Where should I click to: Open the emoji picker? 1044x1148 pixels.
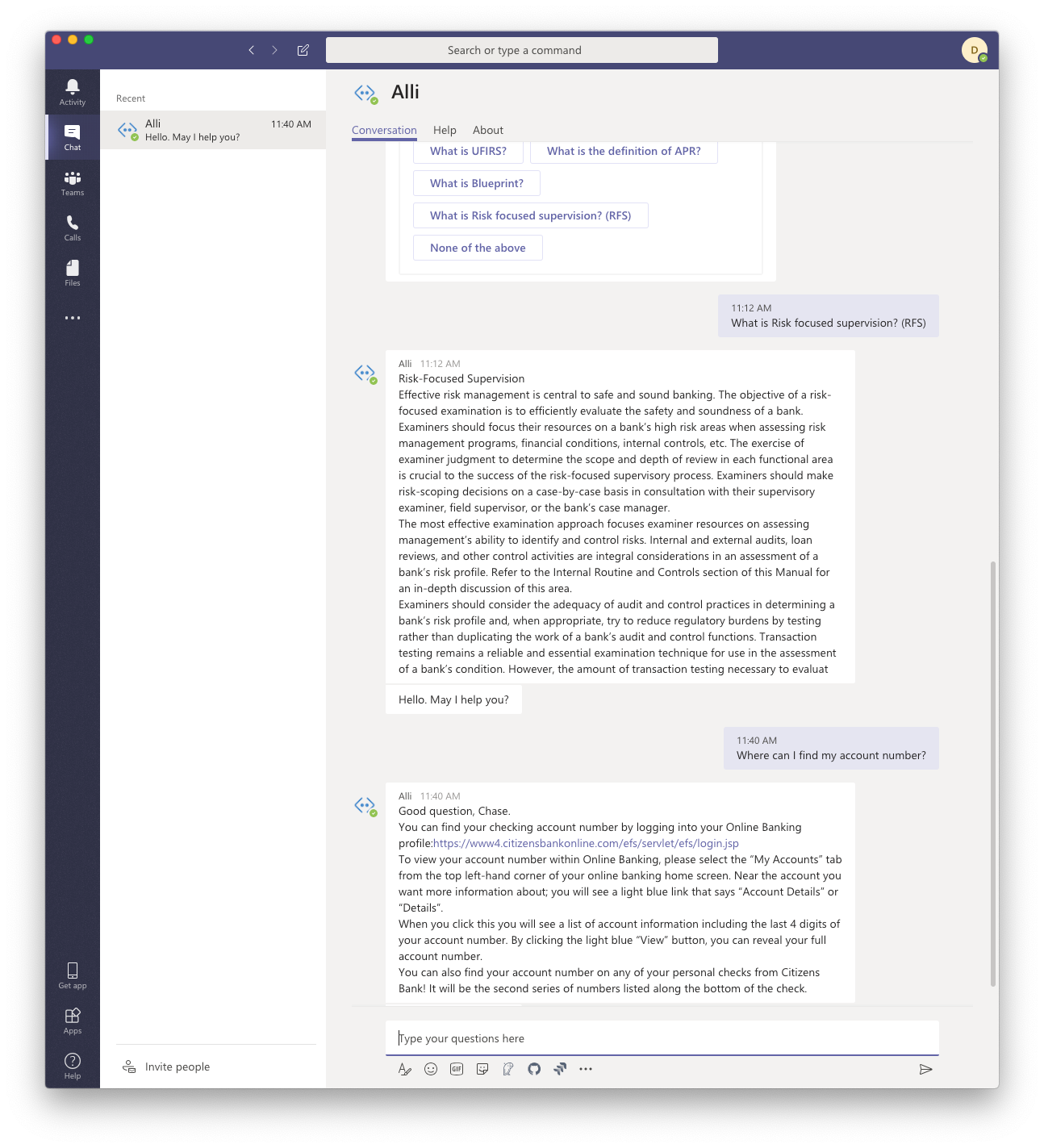pyautogui.click(x=431, y=1069)
